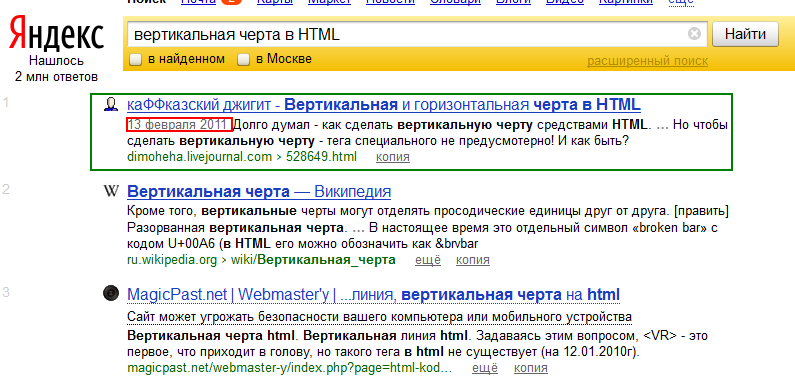Viewport: 795px width, 388px height.
Task: Open the MagicPast.net Webmaster'y result title
Action: point(373,294)
